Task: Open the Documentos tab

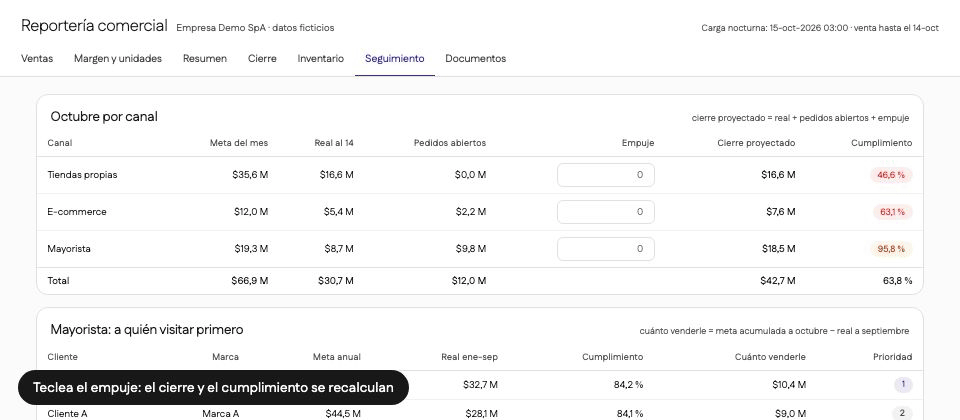Action: click(x=475, y=59)
